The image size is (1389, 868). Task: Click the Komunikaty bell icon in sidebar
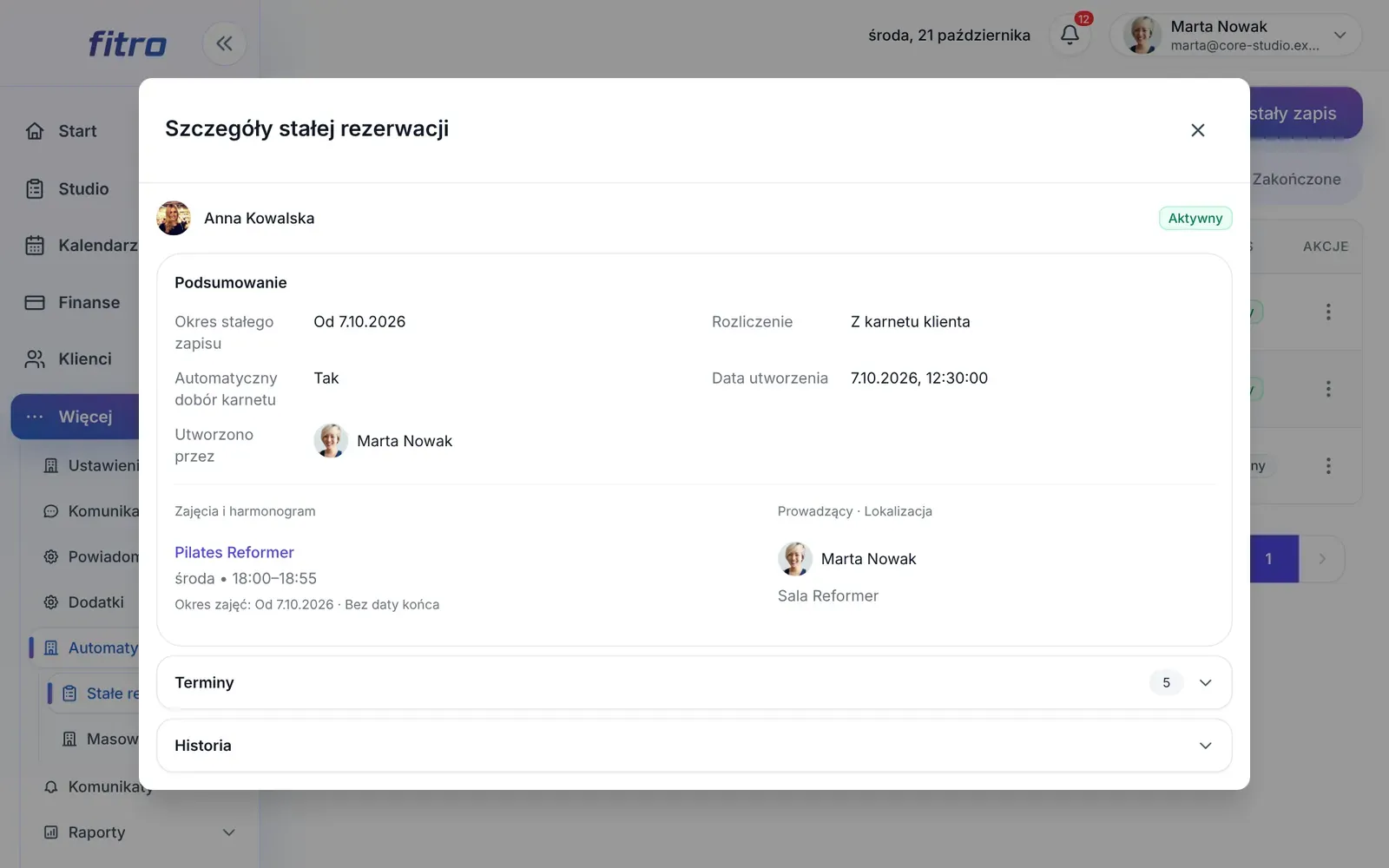point(51,786)
